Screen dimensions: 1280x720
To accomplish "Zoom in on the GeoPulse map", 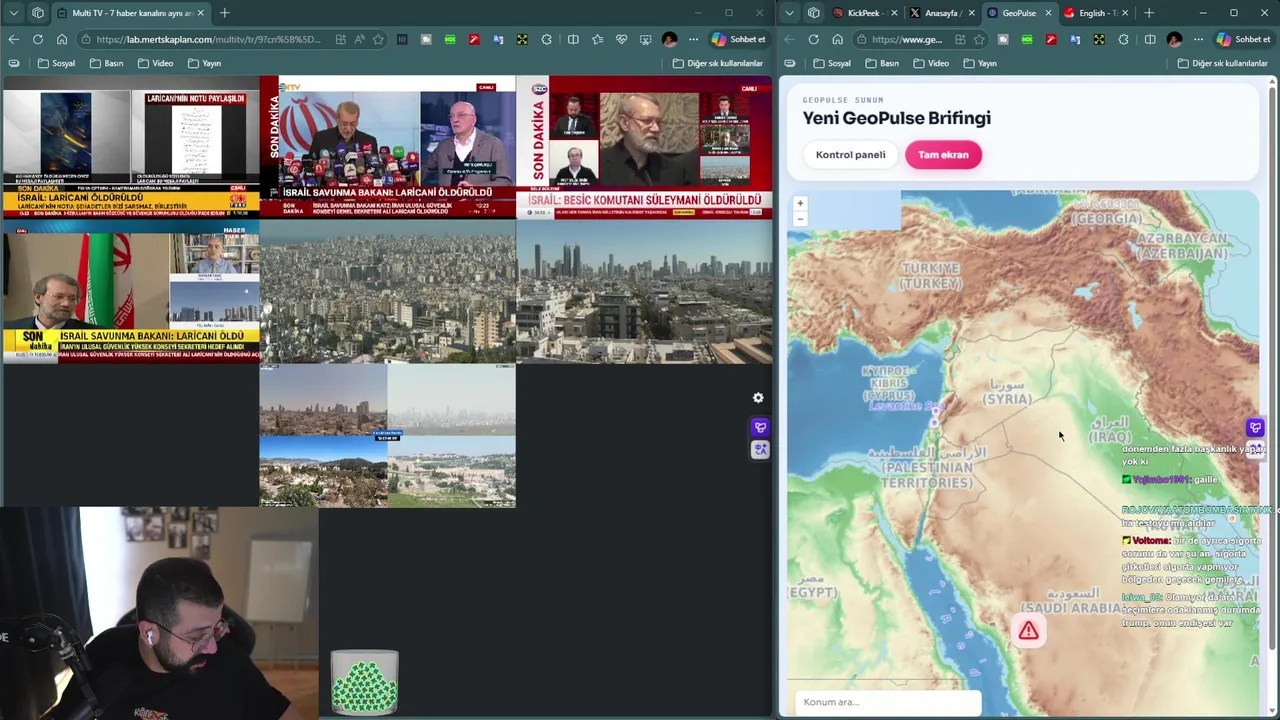I will pyautogui.click(x=800, y=203).
